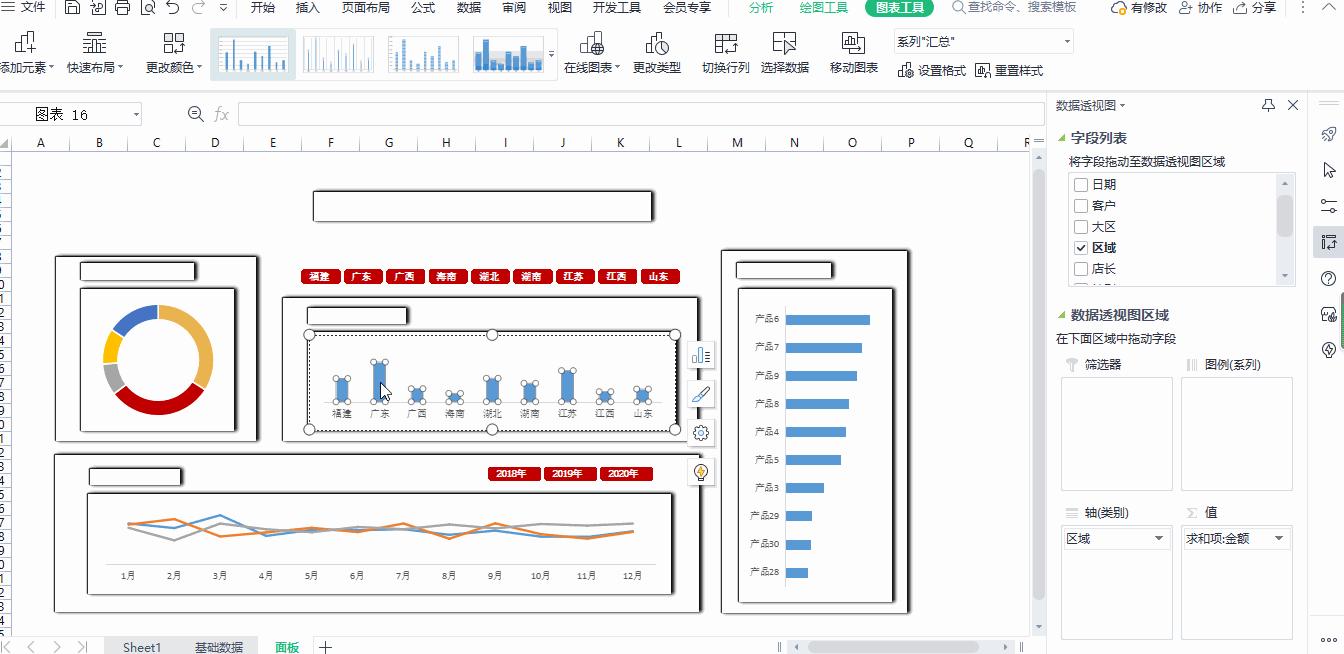Uncheck the 区域 field checkbox

(x=1080, y=247)
